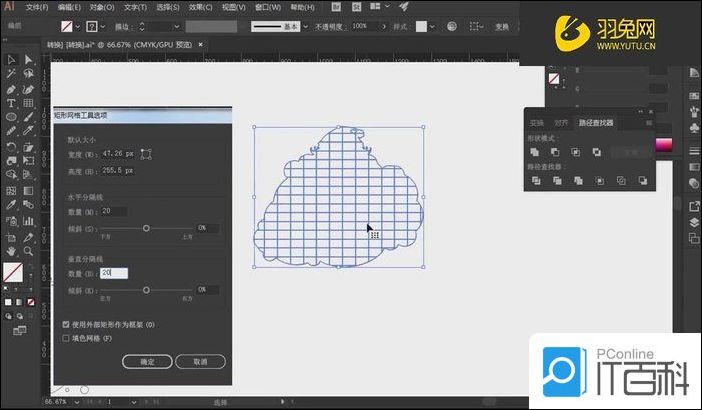Image resolution: width=702 pixels, height=410 pixels.
Task: Select the Type tool in the toolbox
Action: coord(11,103)
